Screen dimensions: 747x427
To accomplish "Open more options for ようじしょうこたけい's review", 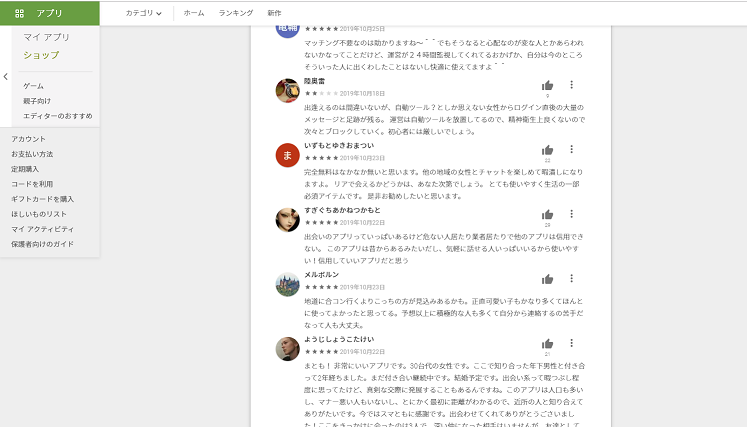I will [x=571, y=343].
